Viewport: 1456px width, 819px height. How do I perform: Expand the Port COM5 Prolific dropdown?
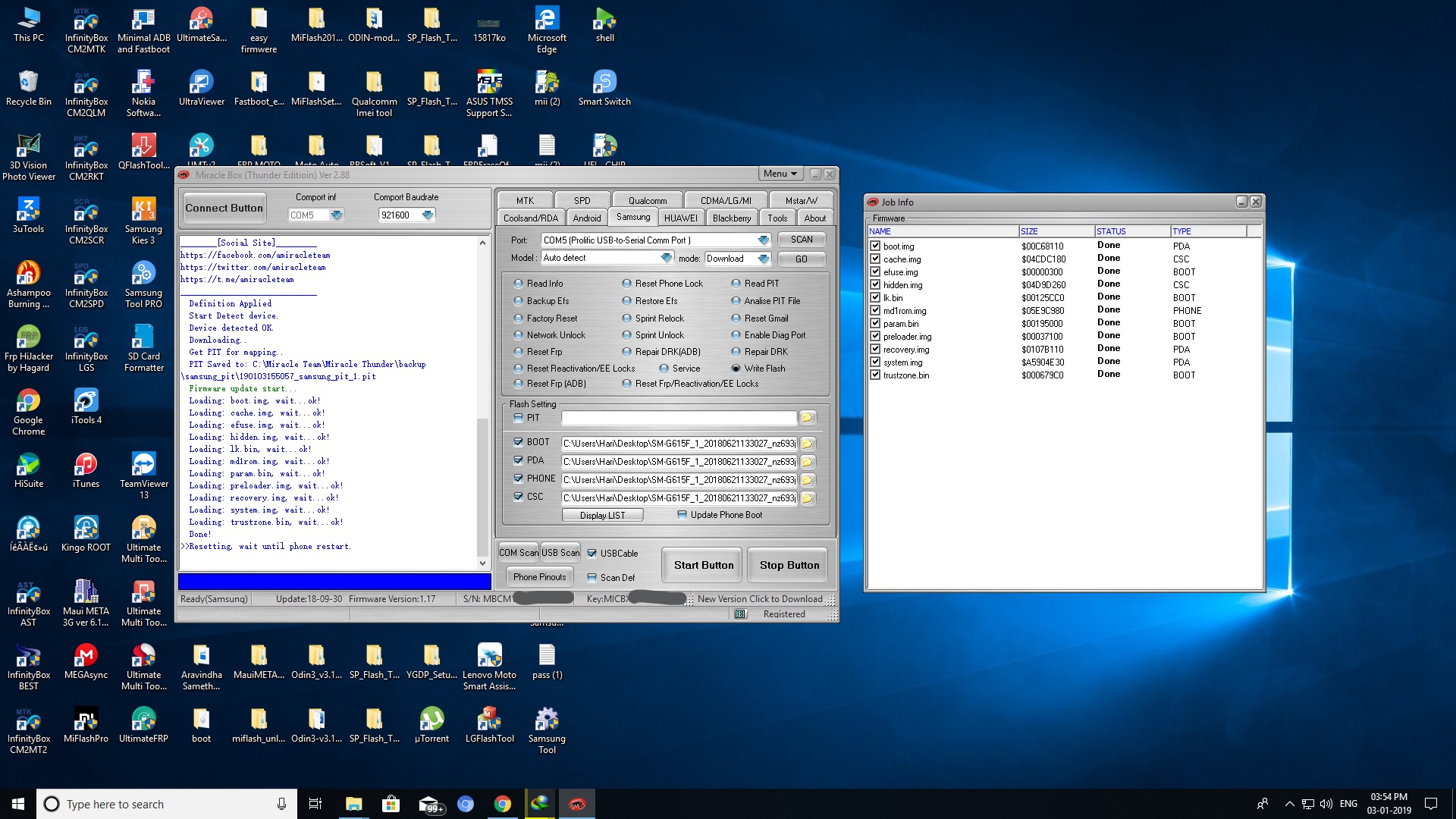pos(764,240)
